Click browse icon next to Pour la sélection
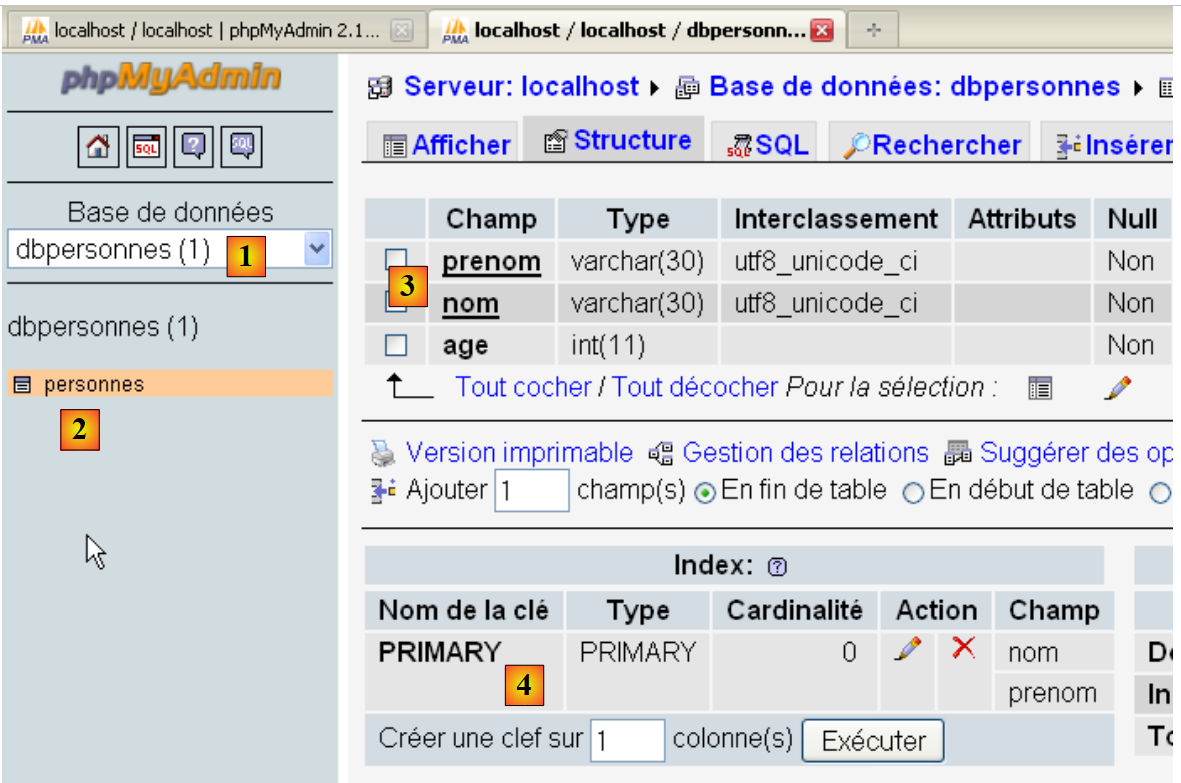The image size is (1181, 783). [x=1040, y=388]
